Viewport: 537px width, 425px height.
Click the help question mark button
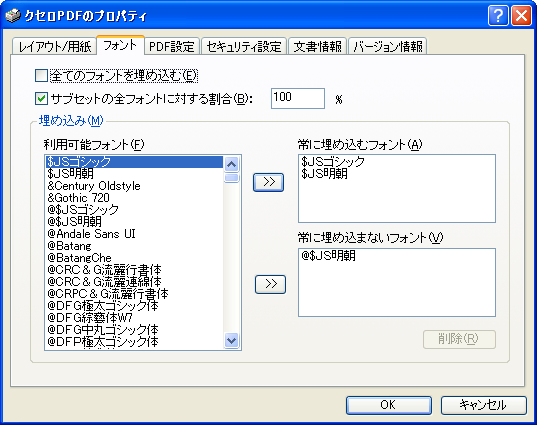[498, 16]
